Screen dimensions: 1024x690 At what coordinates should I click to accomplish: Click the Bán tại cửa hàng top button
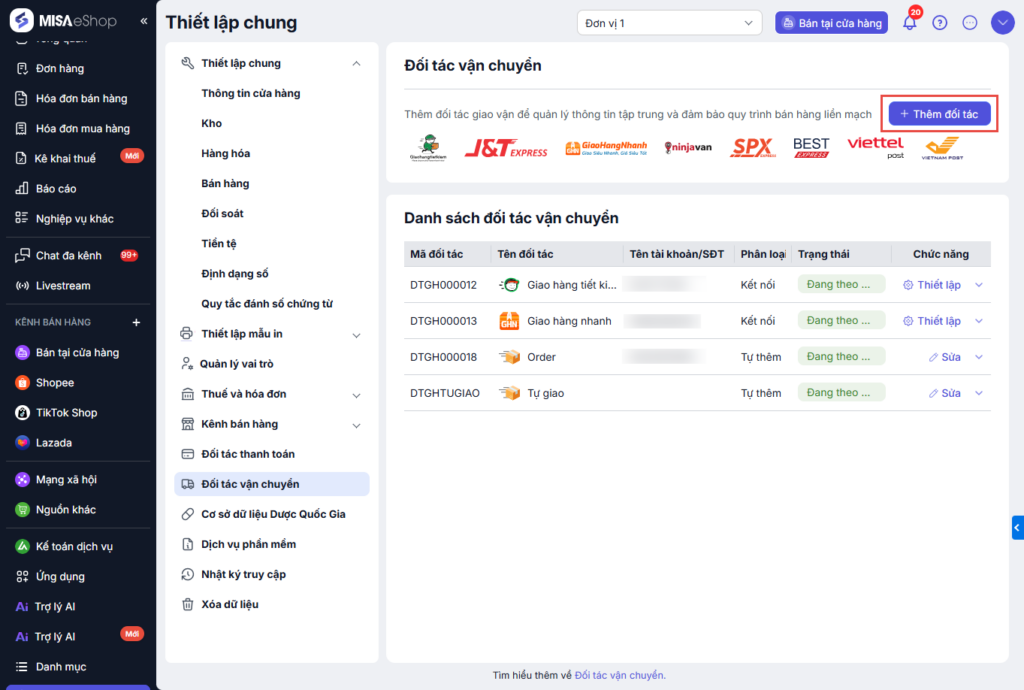pyautogui.click(x=831, y=23)
